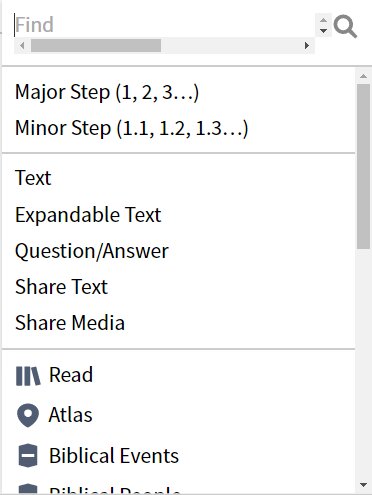Select Major Step (1, 2, 3…)

point(107,92)
